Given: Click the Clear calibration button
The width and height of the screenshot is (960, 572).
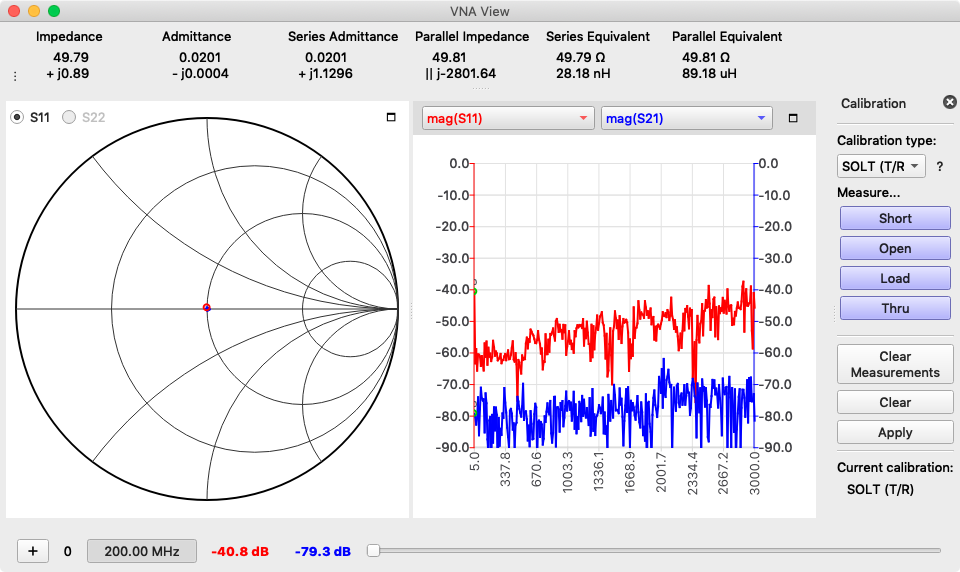Looking at the screenshot, I should pos(895,402).
